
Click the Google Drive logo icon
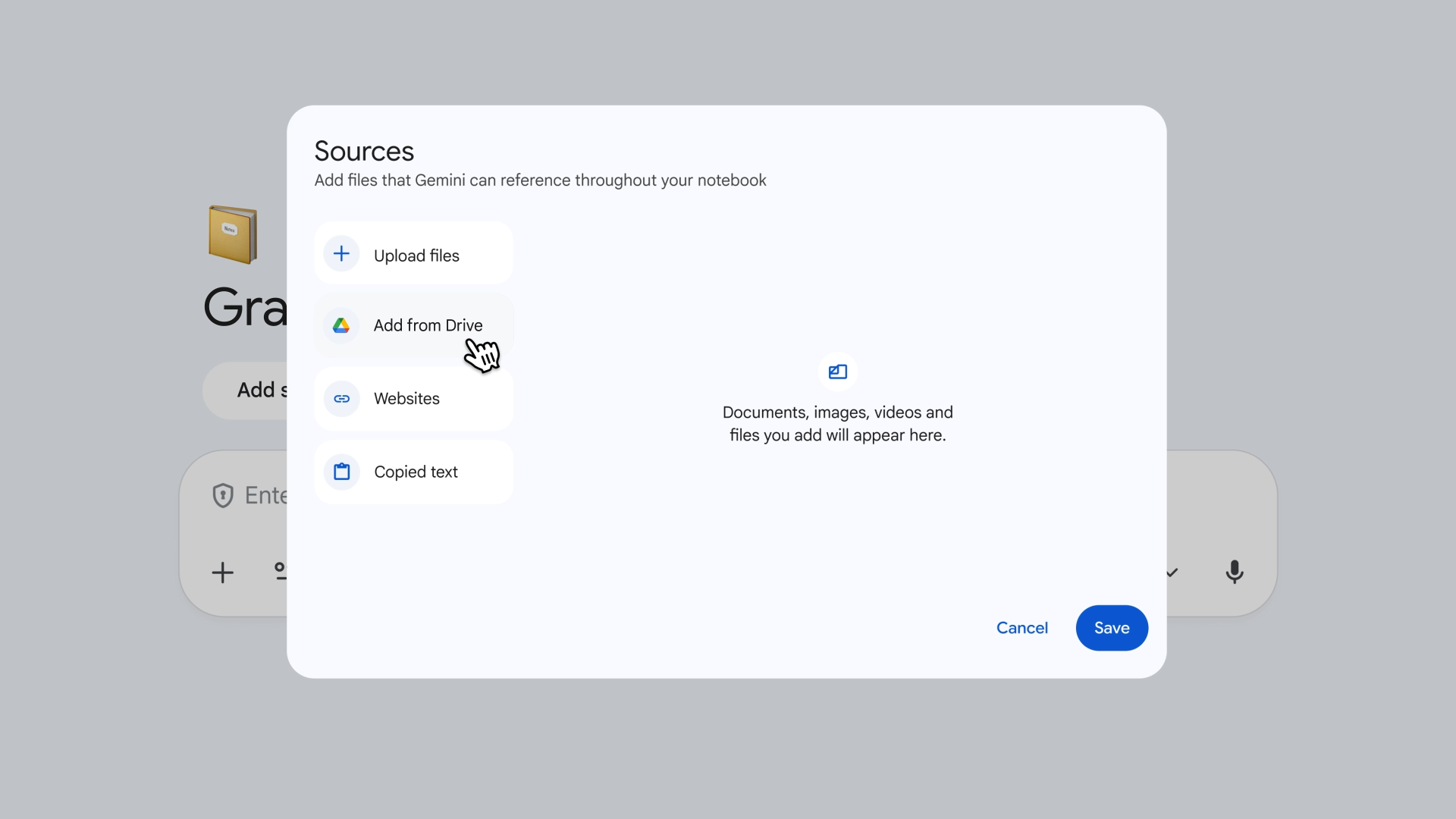pos(341,325)
